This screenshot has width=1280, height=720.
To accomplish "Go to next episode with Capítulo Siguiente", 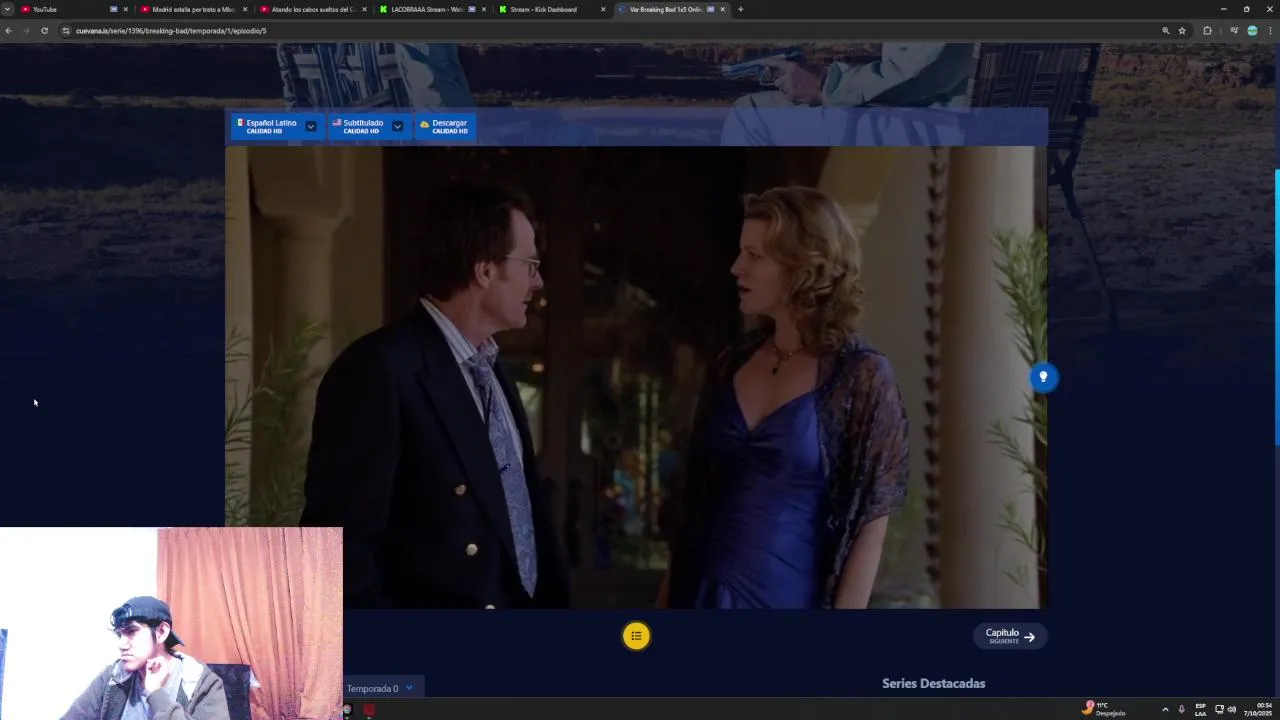I will tap(1010, 636).
